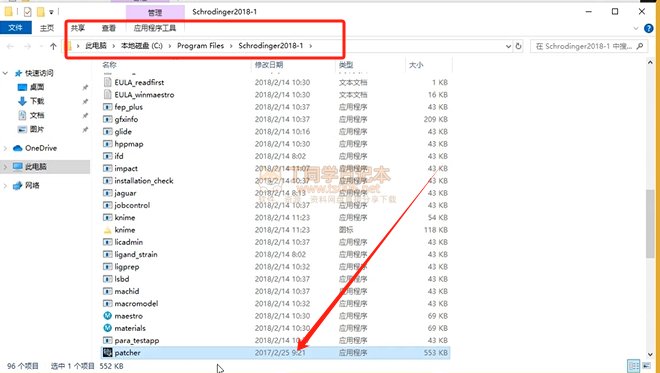Click the para_testapp file name
The height and width of the screenshot is (373, 660).
(x=137, y=341)
